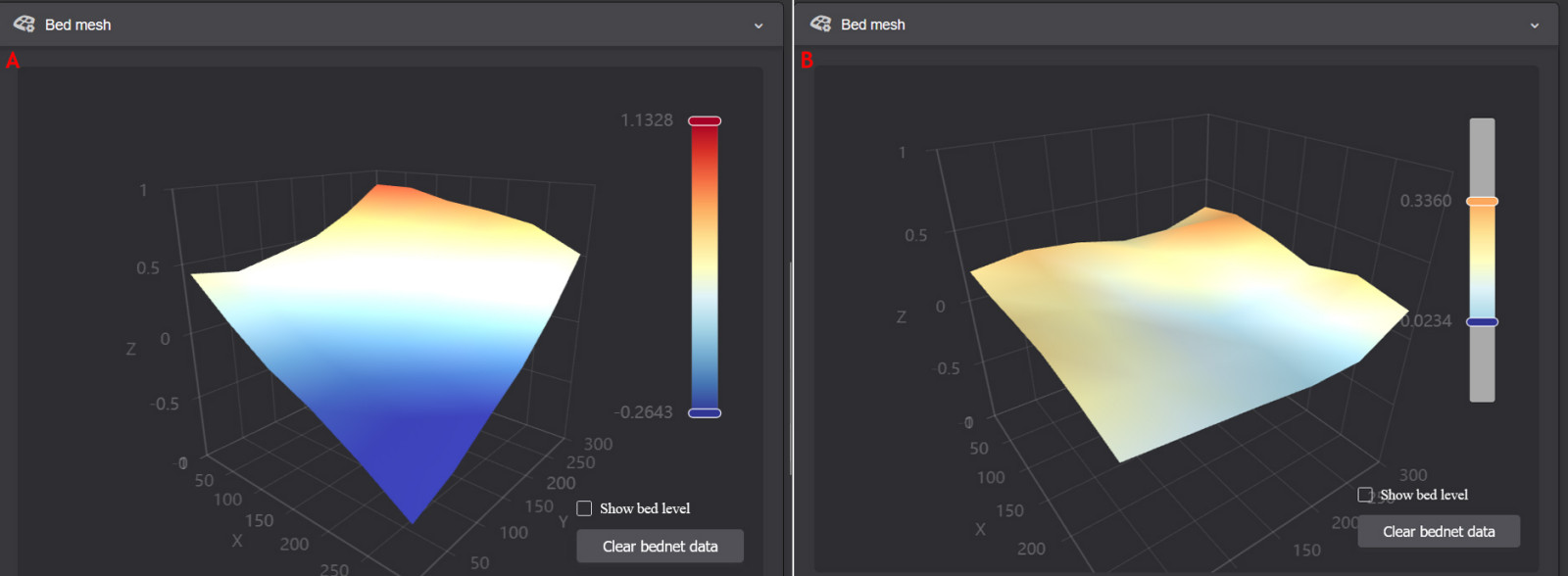The height and width of the screenshot is (576, 1568).
Task: Click the Bed mesh icon in left panel
Action: pyautogui.click(x=24, y=24)
